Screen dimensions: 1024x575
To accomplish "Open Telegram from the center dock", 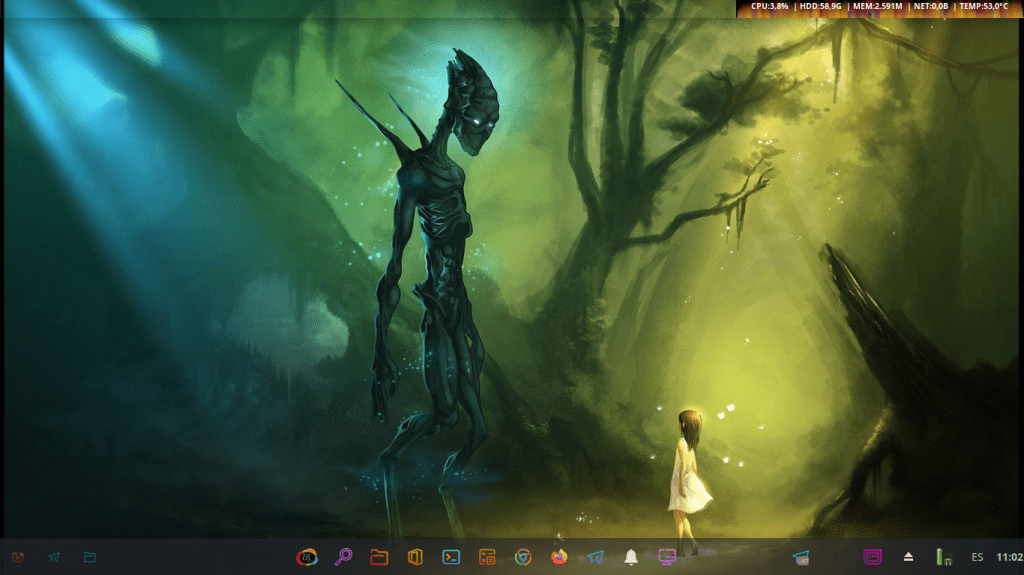I will [x=595, y=557].
